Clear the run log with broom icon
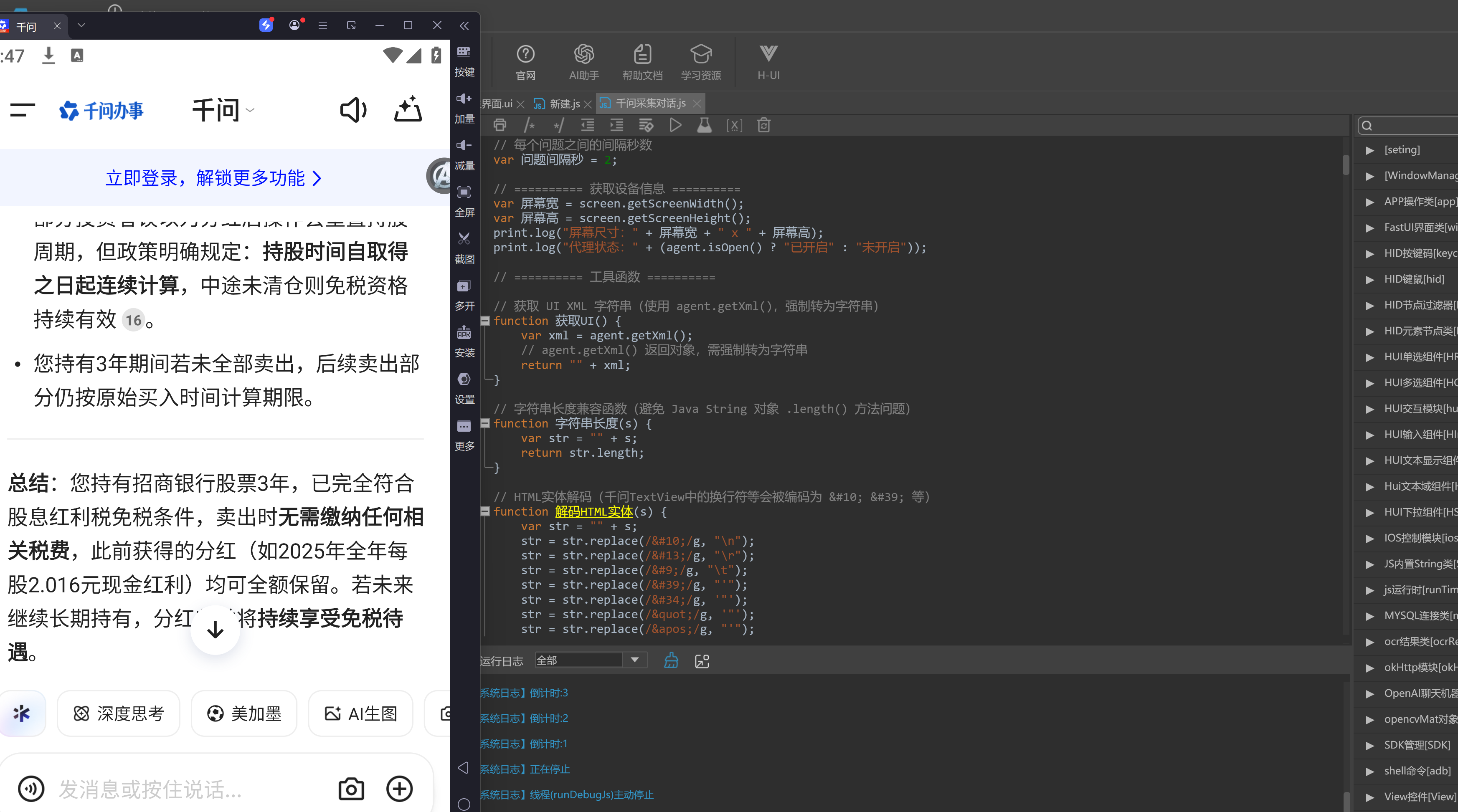Image resolution: width=1458 pixels, height=812 pixels. 671,660
